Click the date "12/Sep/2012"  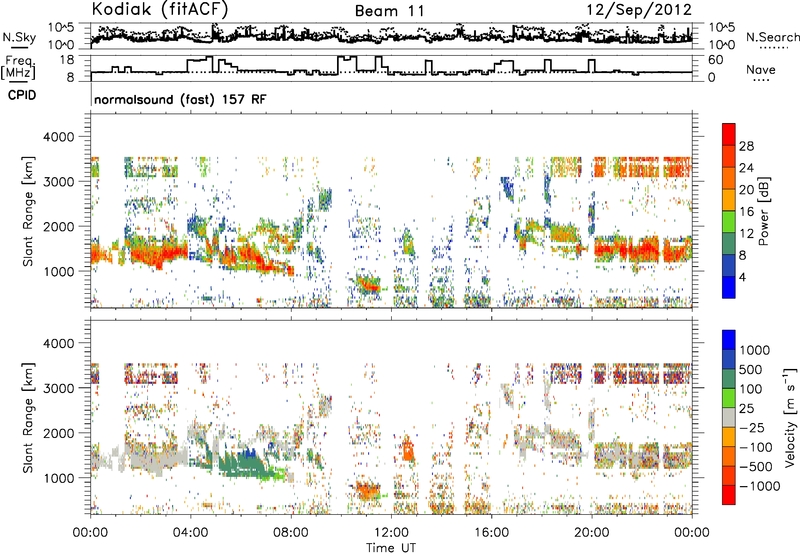(639, 10)
